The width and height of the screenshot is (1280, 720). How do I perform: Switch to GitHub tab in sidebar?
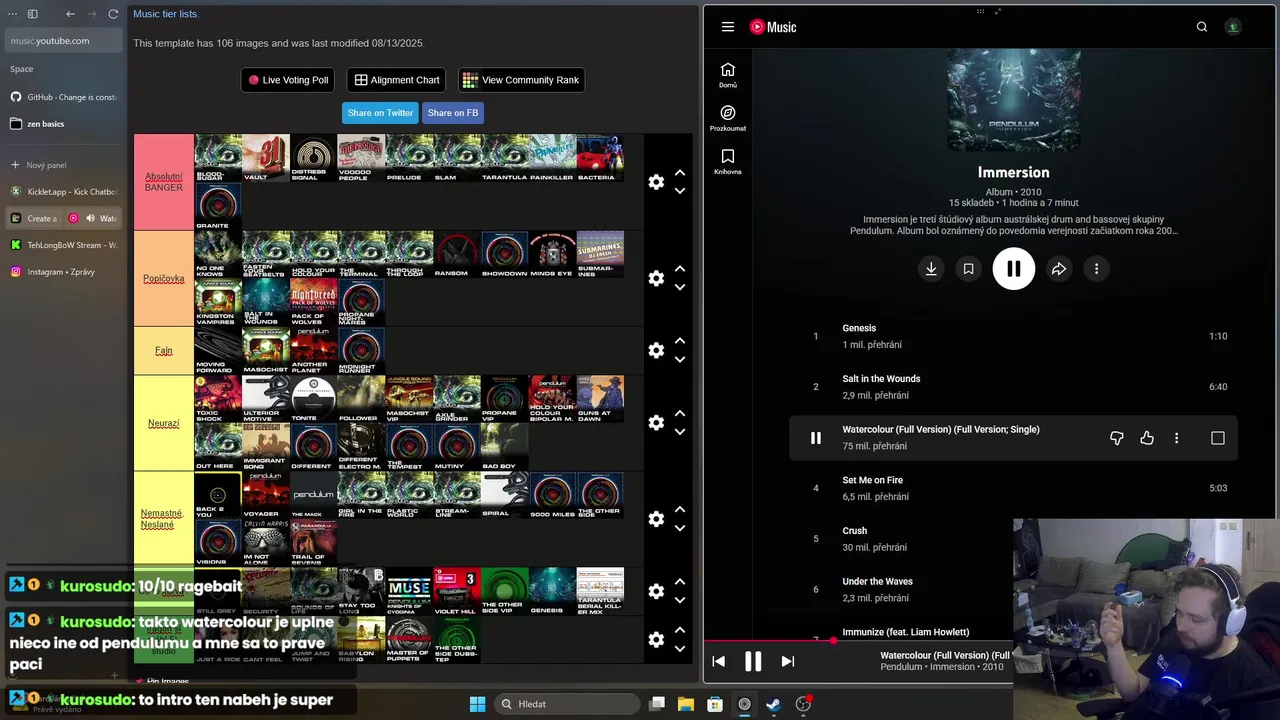tap(63, 97)
